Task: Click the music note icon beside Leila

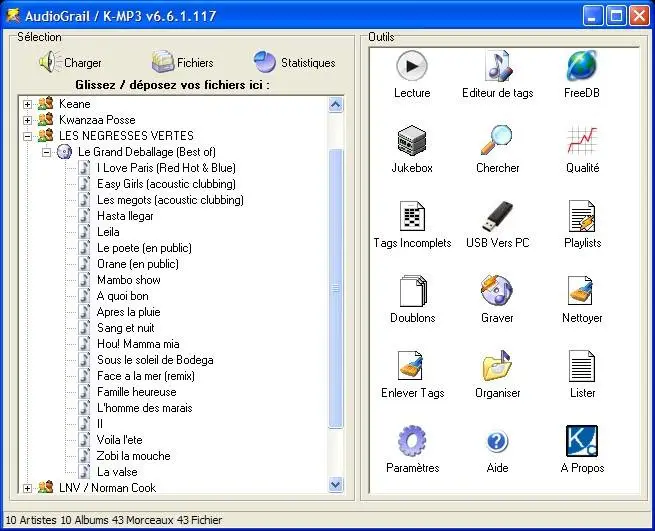Action: point(84,231)
